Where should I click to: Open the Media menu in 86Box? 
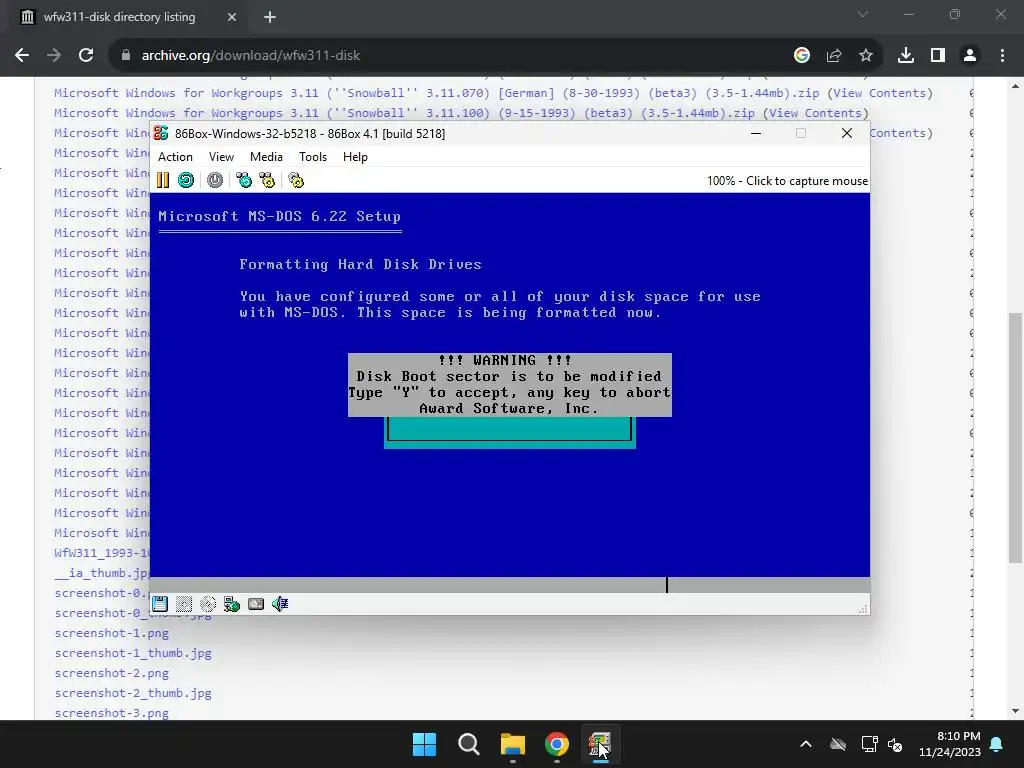pos(266,157)
